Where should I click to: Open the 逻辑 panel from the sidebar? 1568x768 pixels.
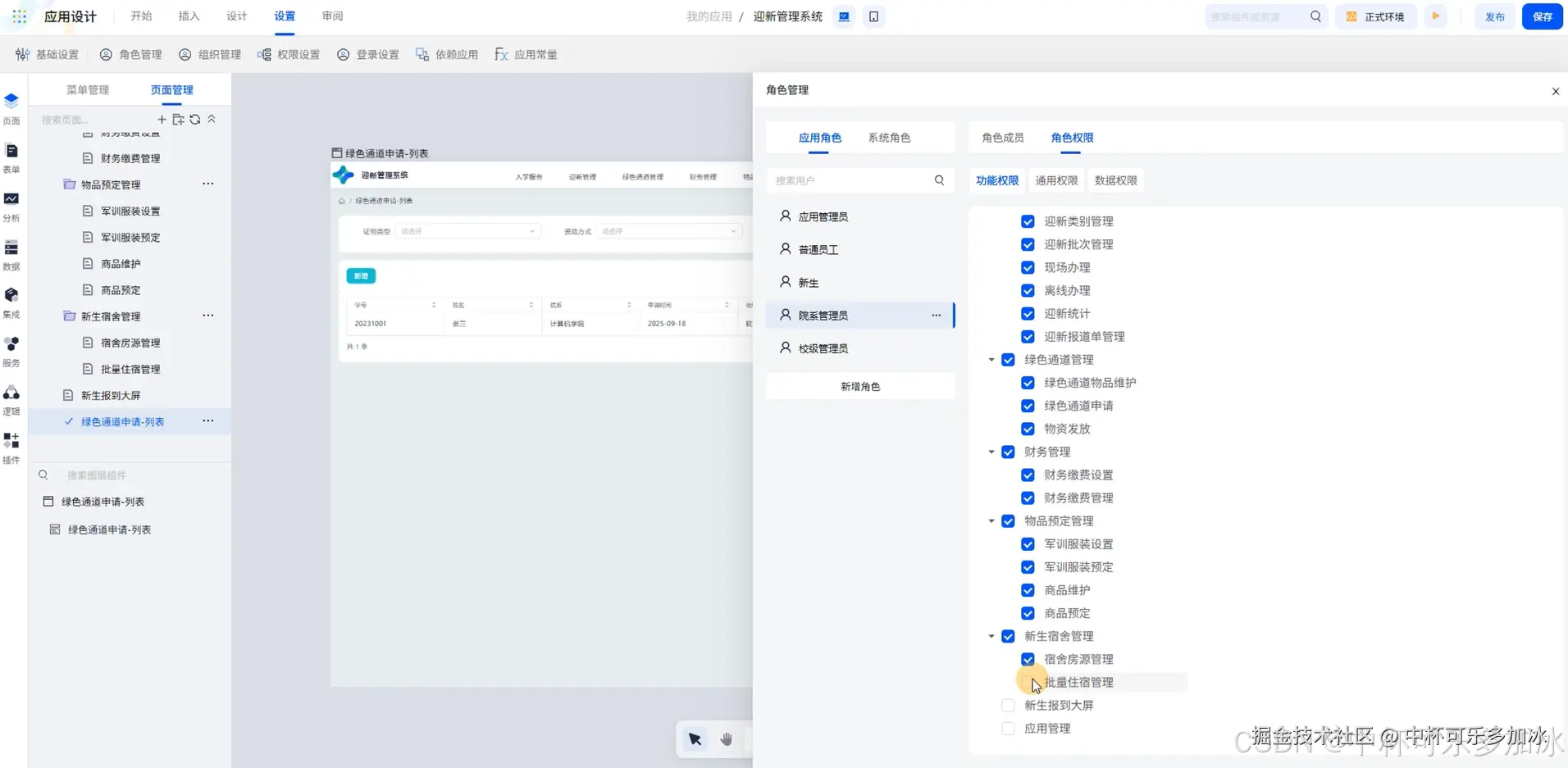[x=11, y=399]
